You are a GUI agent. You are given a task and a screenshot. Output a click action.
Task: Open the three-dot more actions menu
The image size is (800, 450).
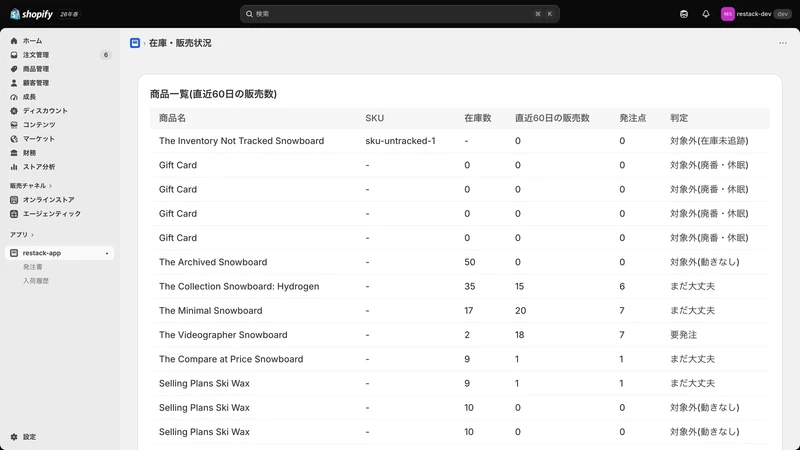pyautogui.click(x=783, y=43)
